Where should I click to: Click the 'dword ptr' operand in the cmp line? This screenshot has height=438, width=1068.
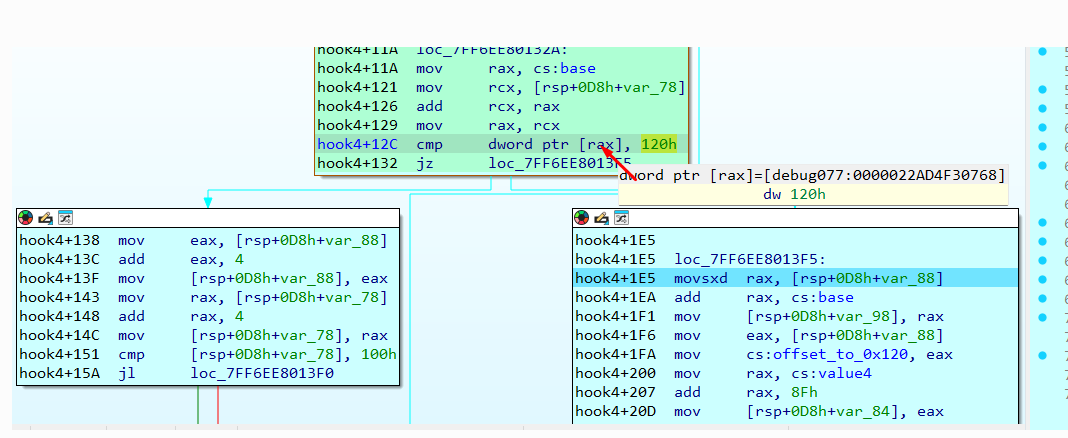[529, 144]
